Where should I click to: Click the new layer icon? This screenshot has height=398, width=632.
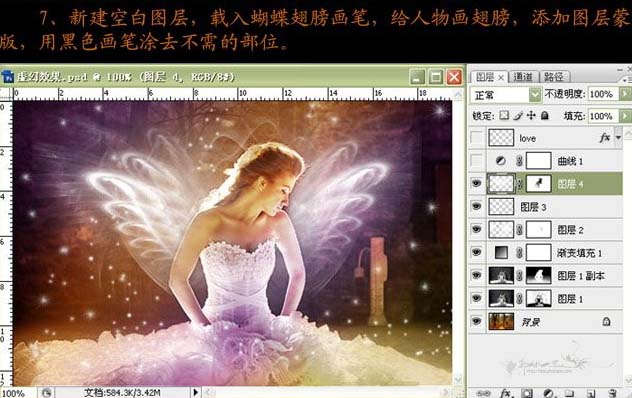click(591, 393)
